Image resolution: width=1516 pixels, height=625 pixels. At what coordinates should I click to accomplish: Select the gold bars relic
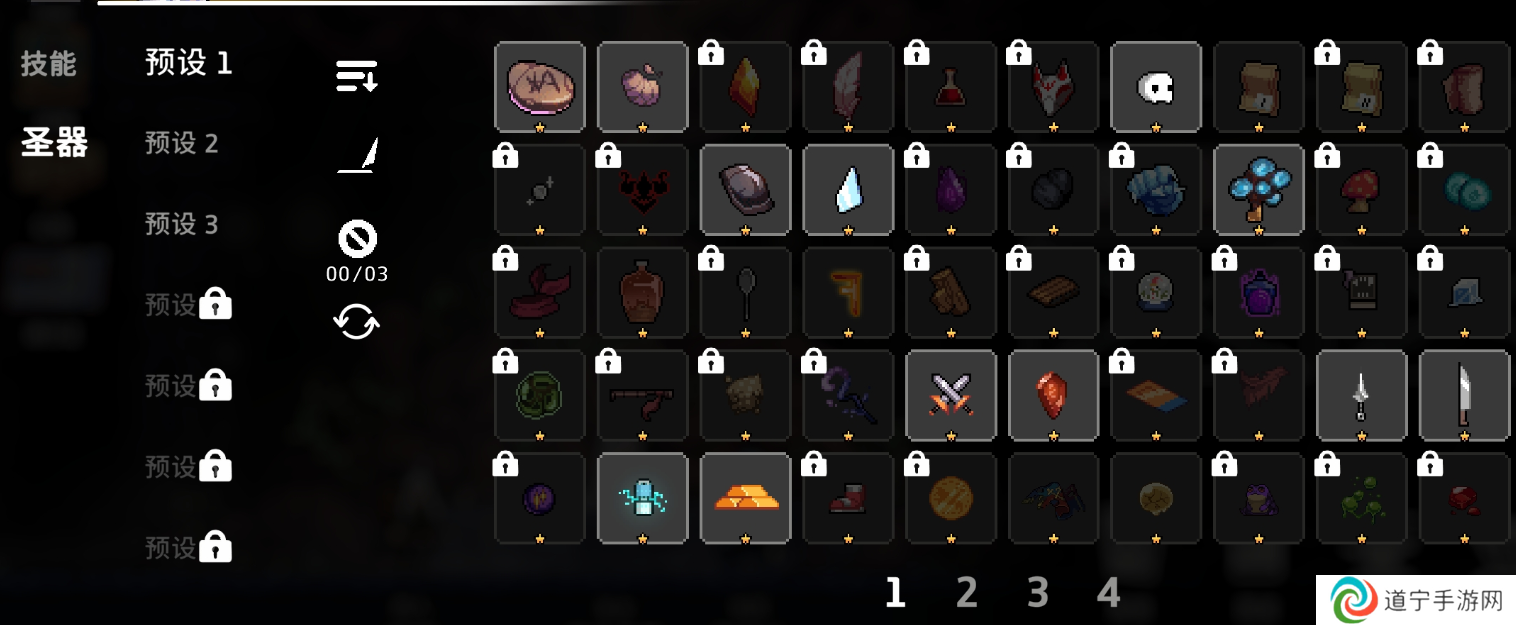[745, 498]
